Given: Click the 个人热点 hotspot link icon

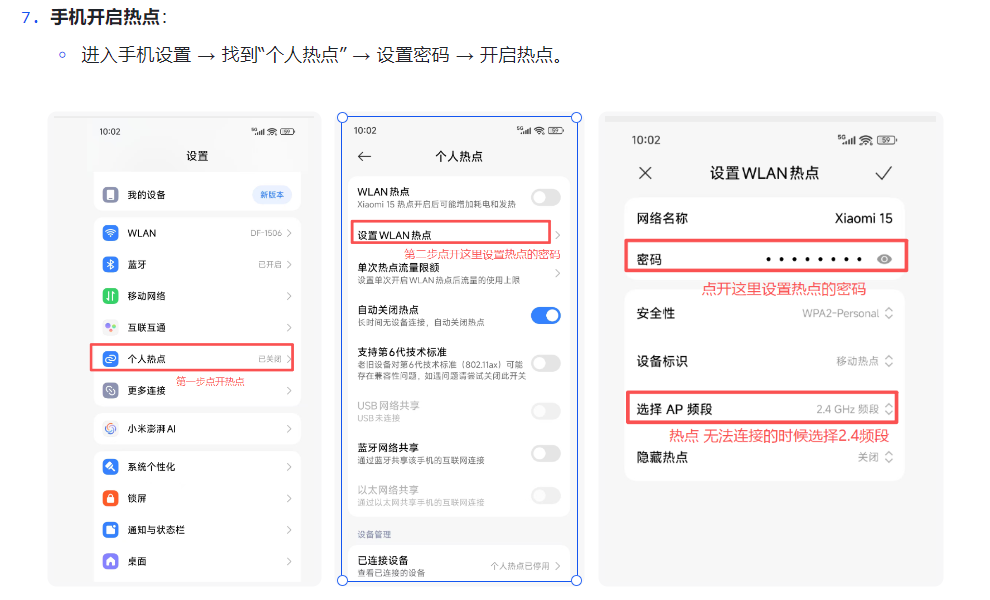Looking at the screenshot, I should click(x=110, y=359).
